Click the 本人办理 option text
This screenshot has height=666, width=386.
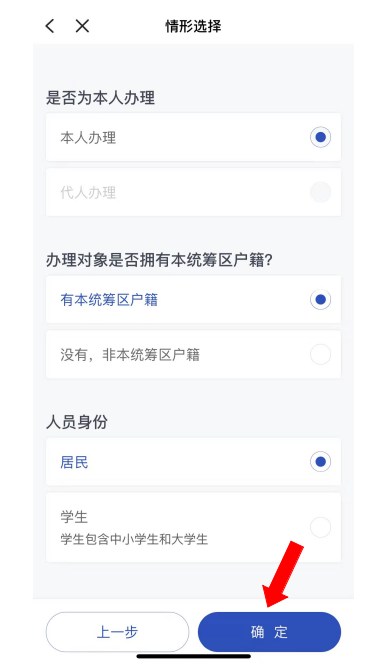88,138
